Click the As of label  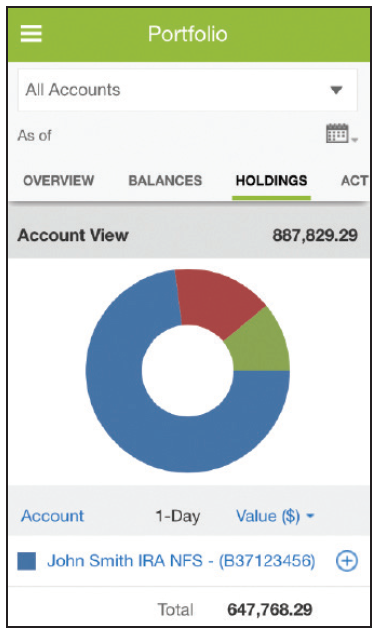[35, 135]
